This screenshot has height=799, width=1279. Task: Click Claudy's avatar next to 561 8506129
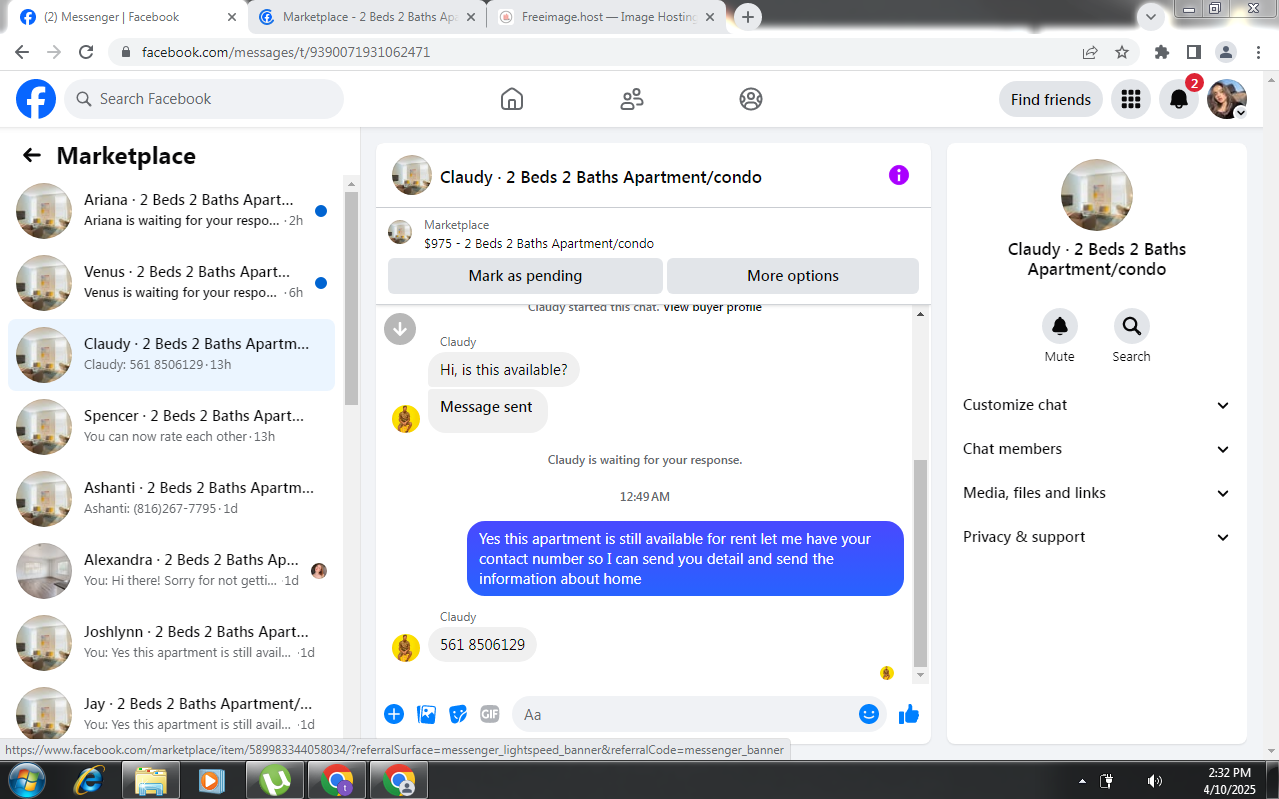pyautogui.click(x=405, y=647)
